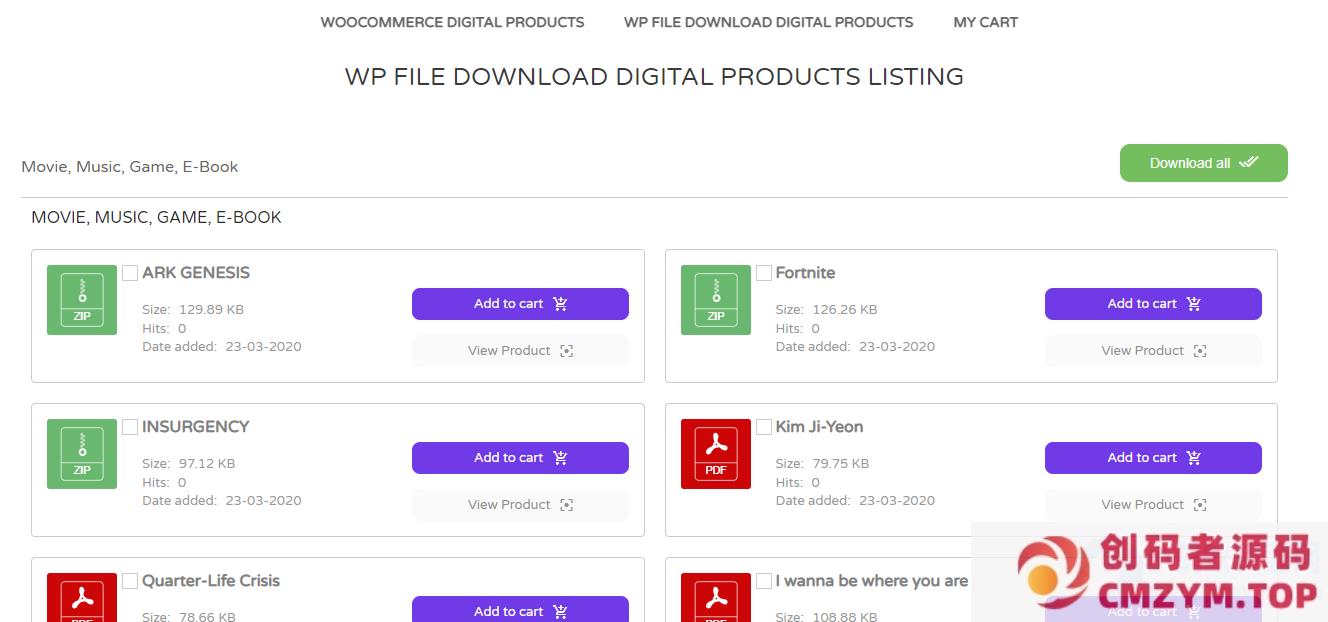Click the Fortnite ZIP file icon

click(x=715, y=300)
